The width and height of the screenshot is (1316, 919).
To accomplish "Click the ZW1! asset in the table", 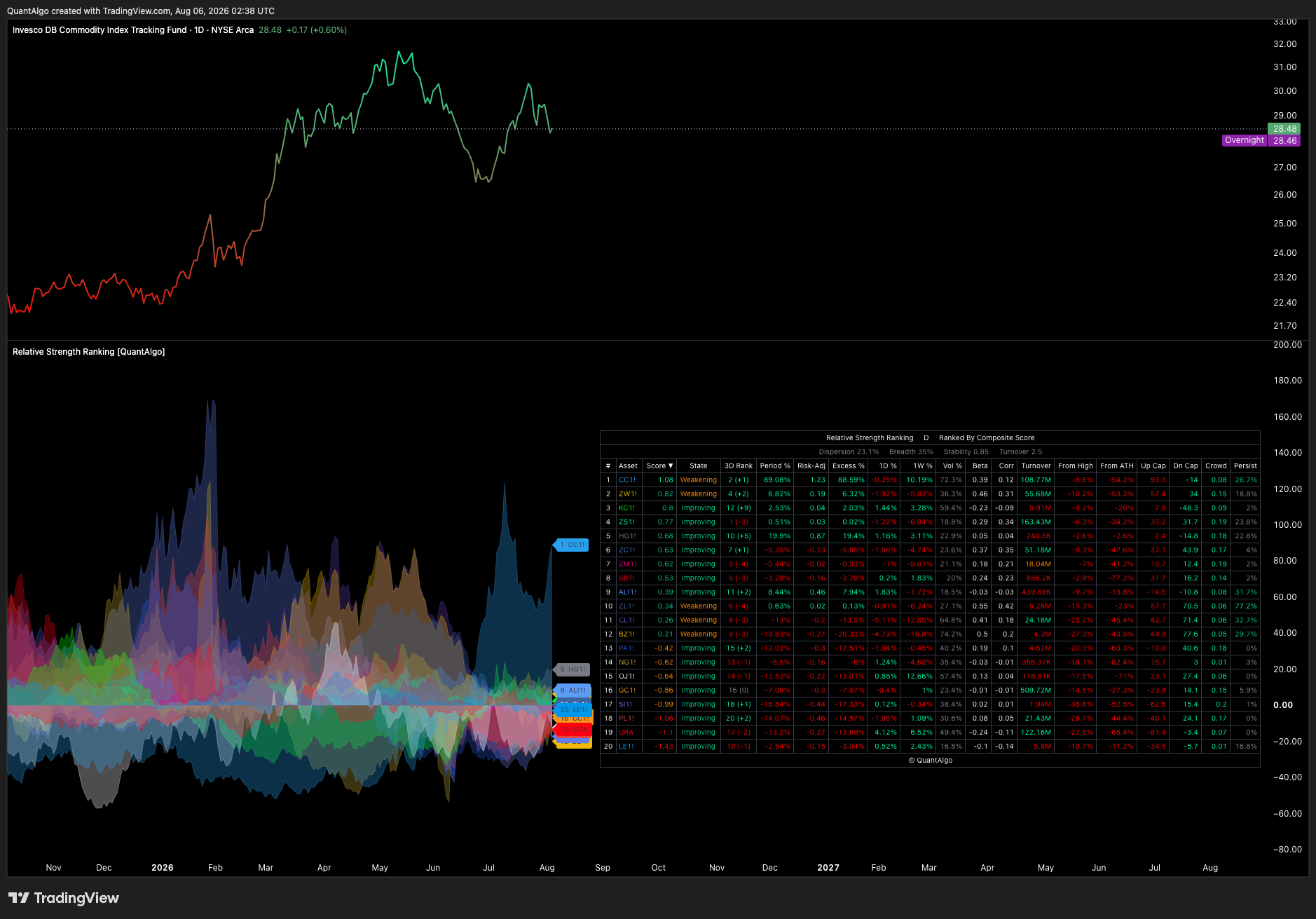I will (628, 494).
